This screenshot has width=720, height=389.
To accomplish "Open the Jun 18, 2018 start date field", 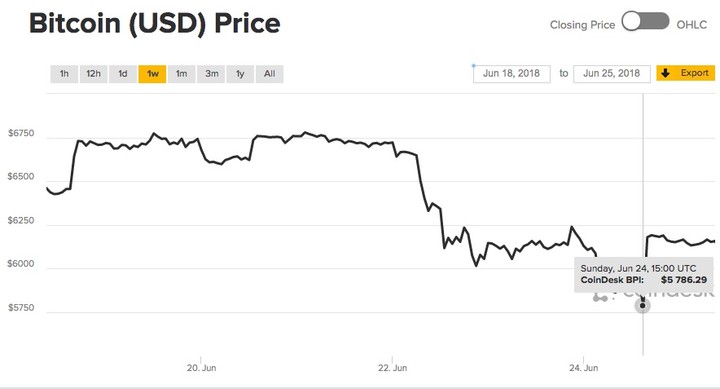I will click(512, 73).
